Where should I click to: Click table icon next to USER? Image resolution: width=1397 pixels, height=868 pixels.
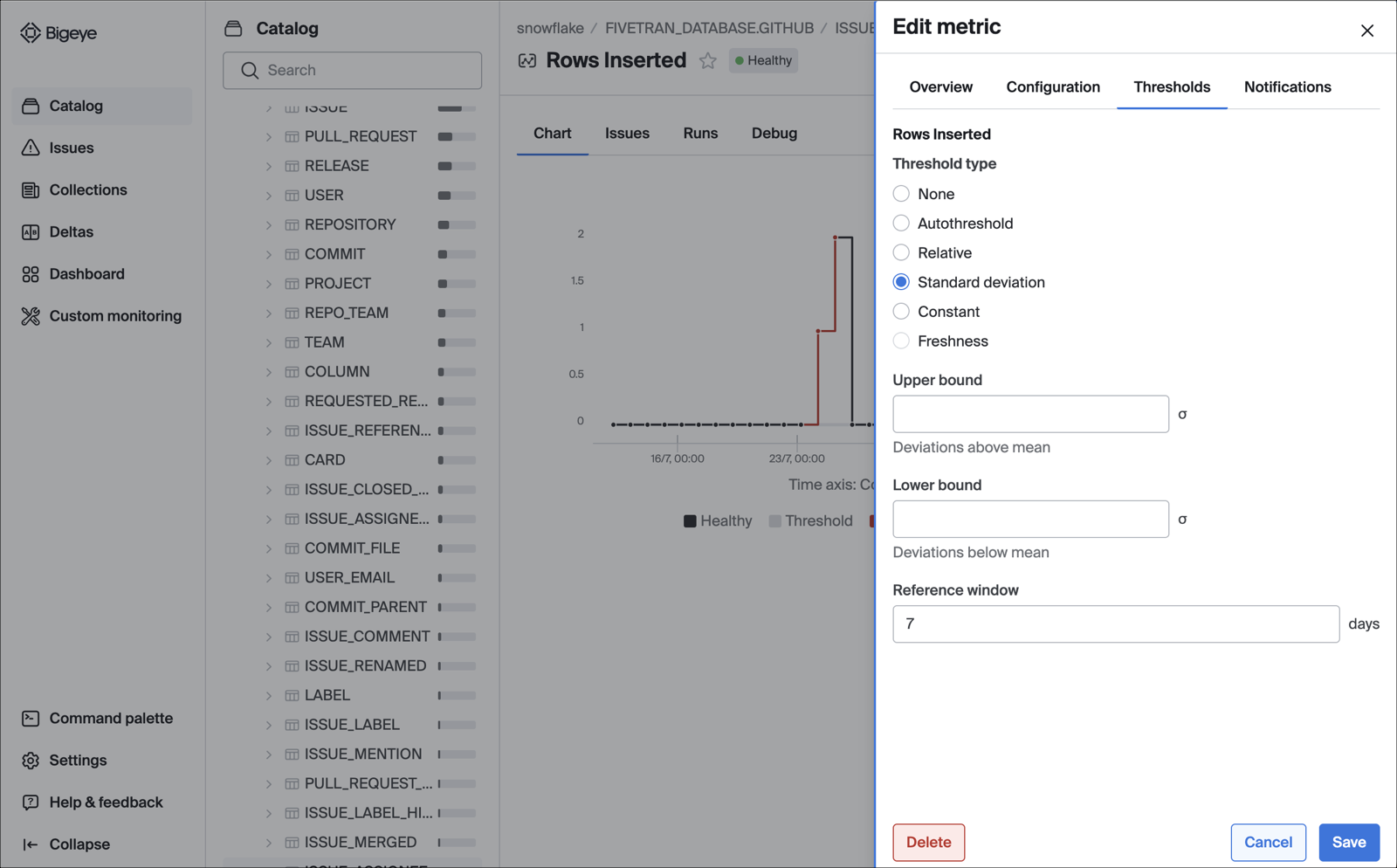click(x=292, y=196)
